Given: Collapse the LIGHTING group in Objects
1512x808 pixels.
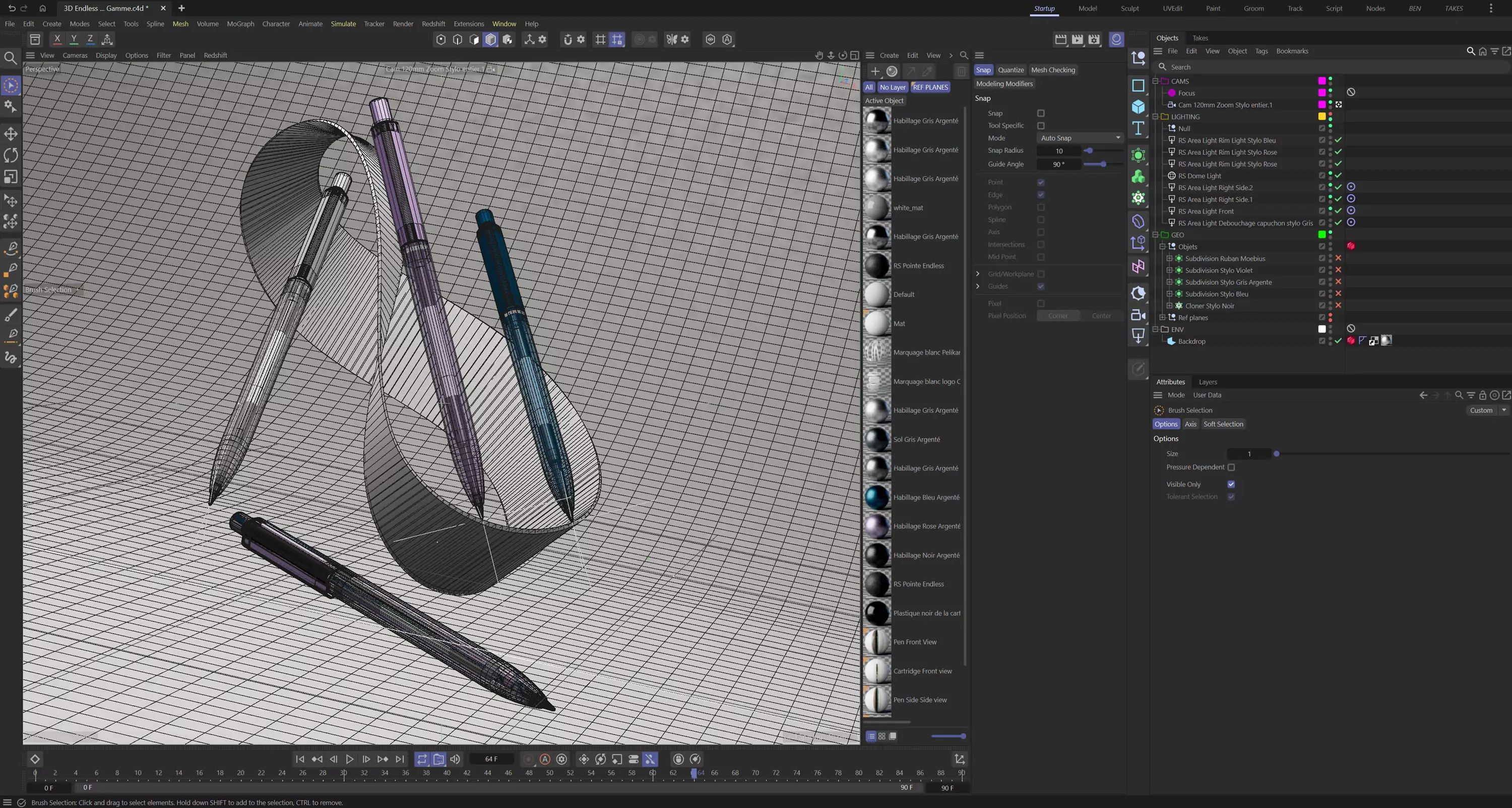Looking at the screenshot, I should click(1155, 117).
